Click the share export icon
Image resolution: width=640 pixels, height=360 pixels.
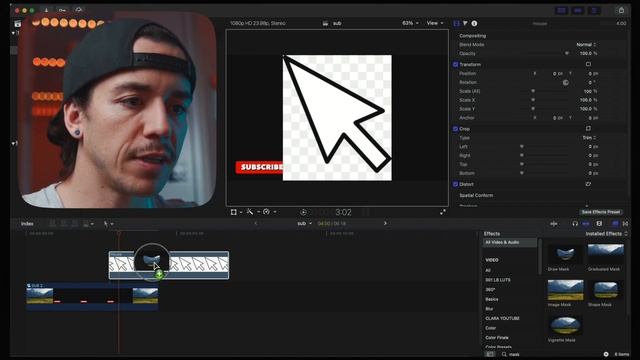(x=621, y=10)
